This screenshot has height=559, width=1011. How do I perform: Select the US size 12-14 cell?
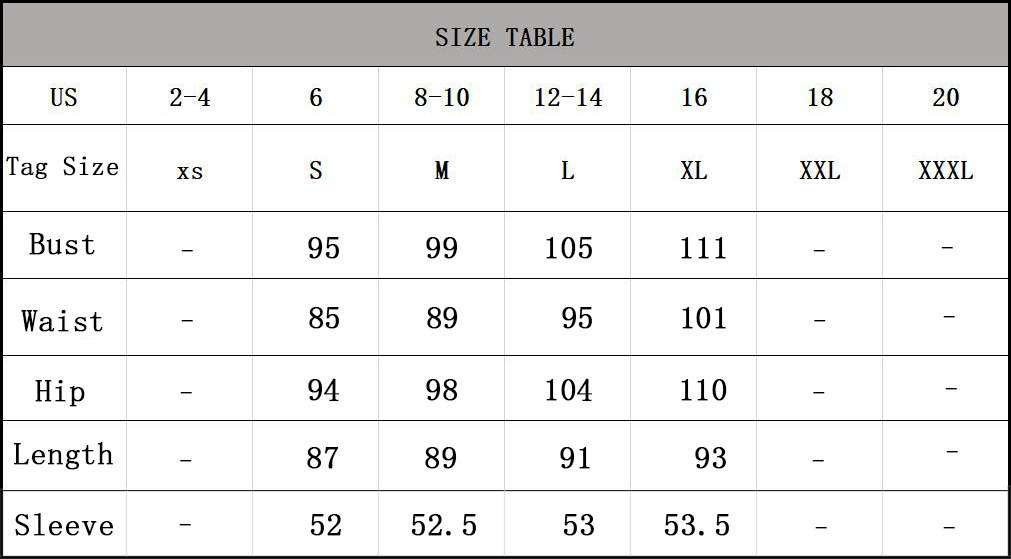tap(568, 97)
